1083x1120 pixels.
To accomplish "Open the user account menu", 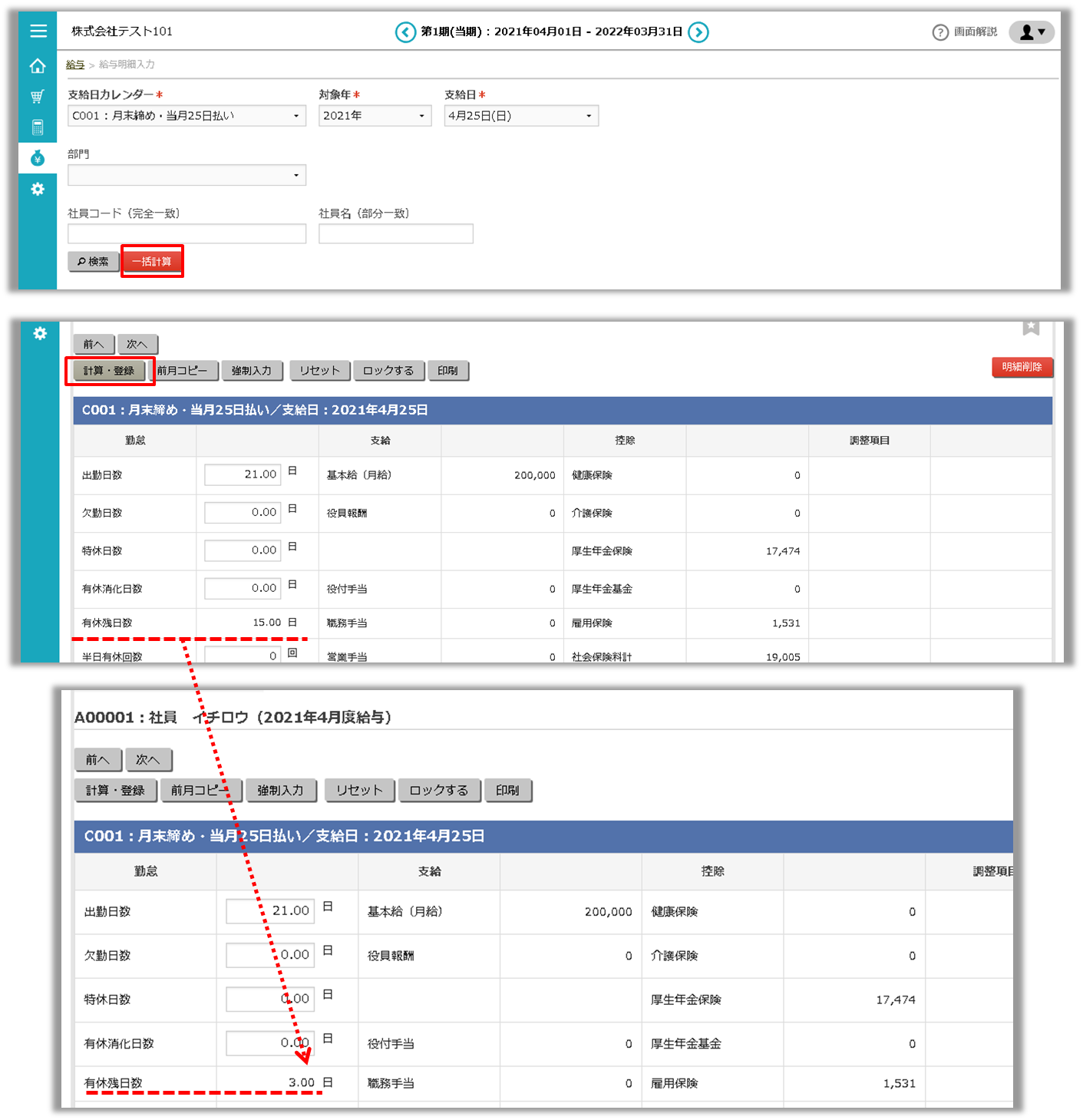I will point(1031,32).
